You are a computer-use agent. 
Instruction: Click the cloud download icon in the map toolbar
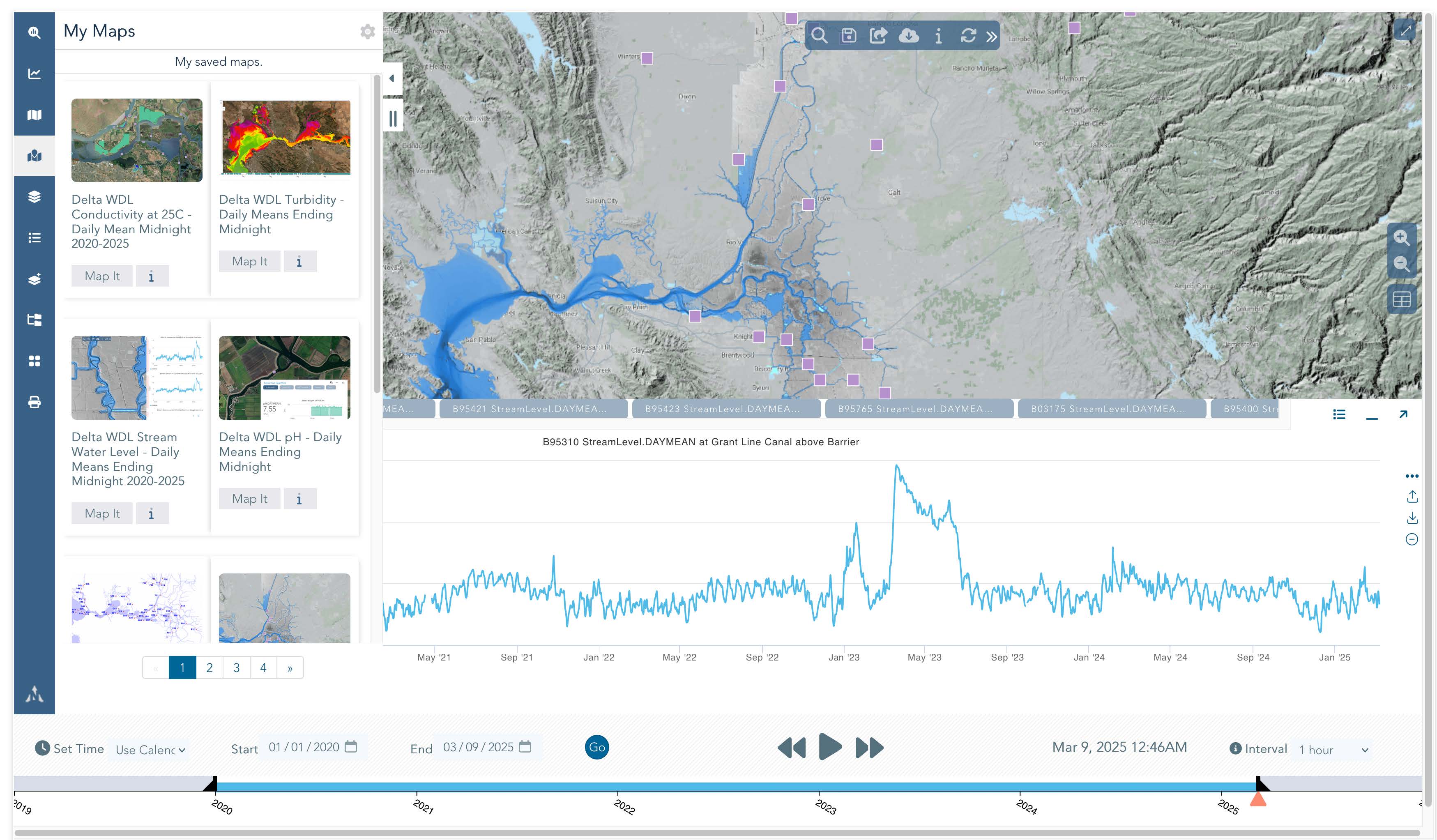(x=908, y=36)
